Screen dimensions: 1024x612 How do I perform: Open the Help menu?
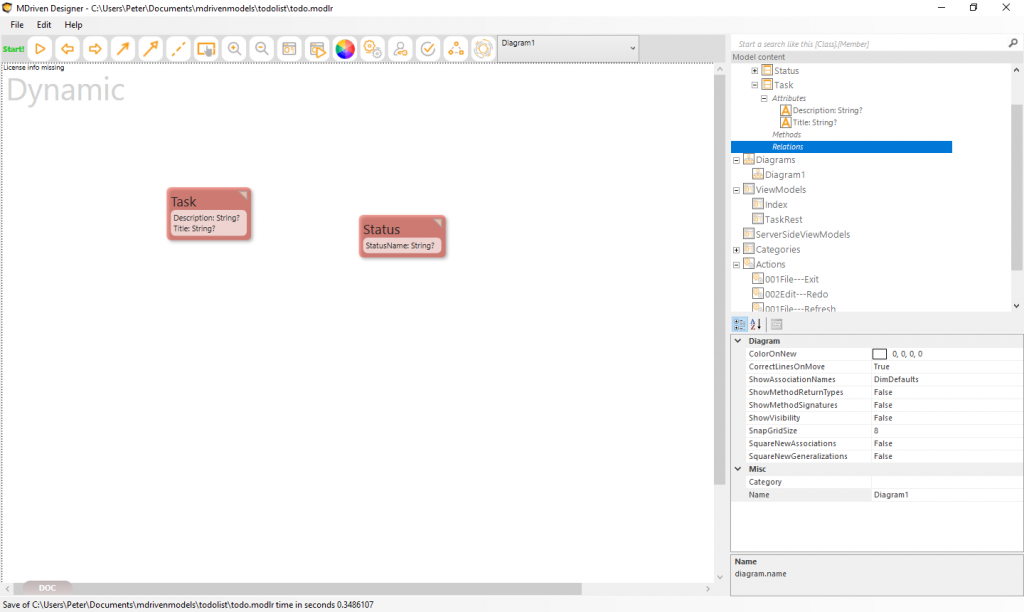[73, 25]
